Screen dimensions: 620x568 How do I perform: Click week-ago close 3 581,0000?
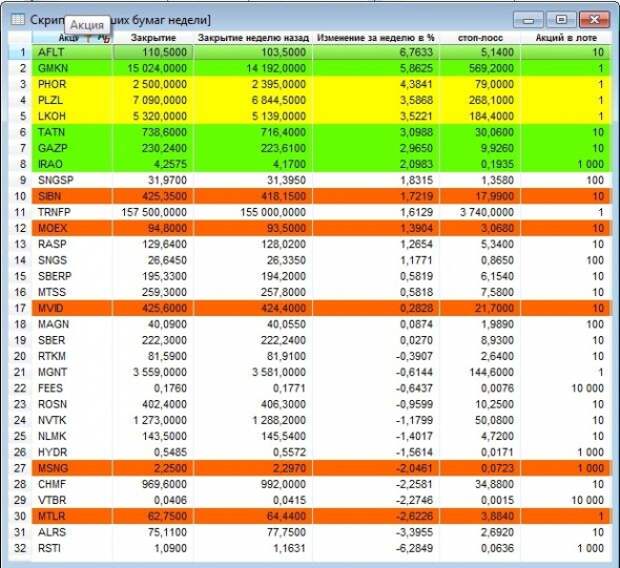point(253,372)
